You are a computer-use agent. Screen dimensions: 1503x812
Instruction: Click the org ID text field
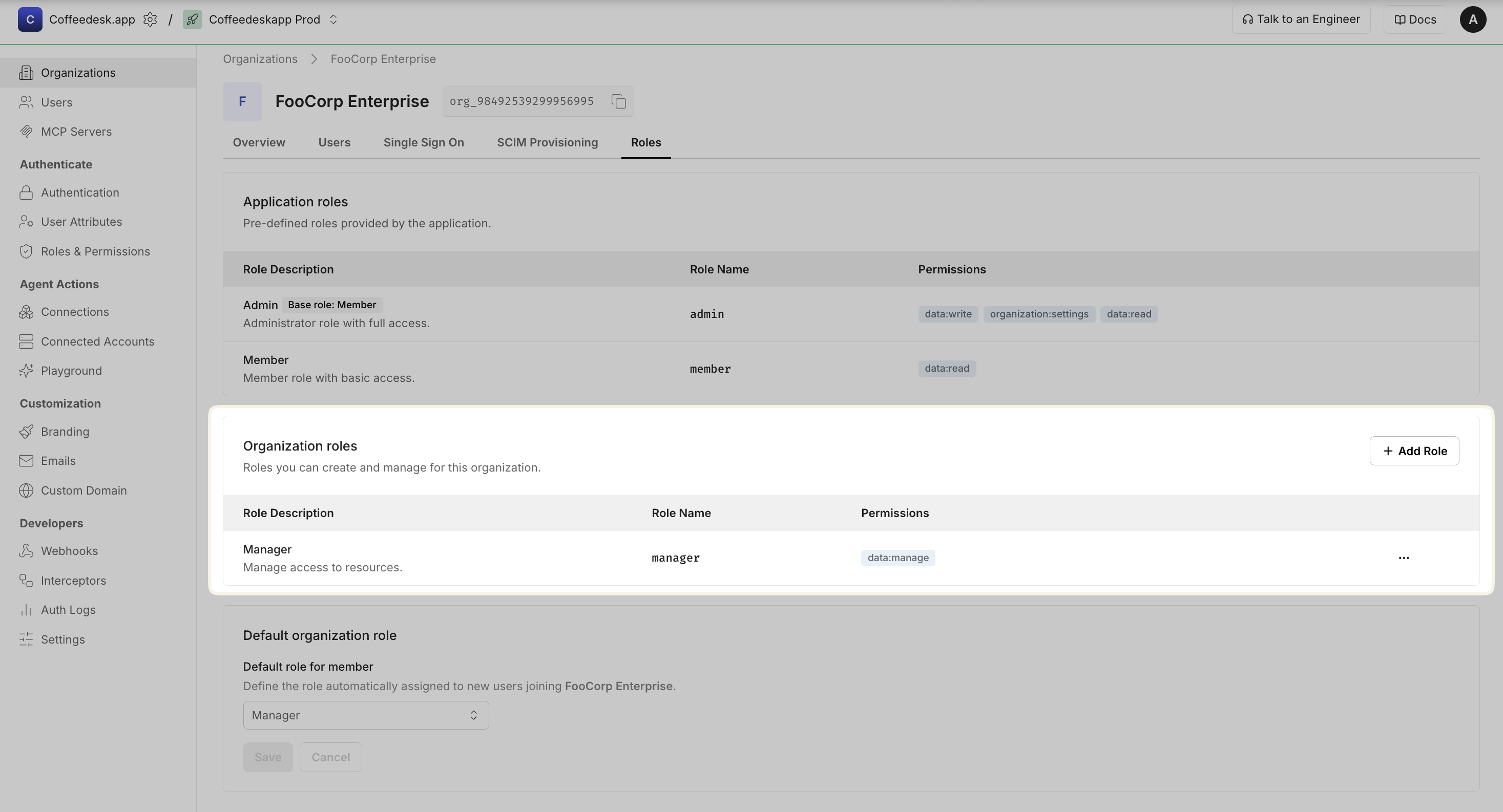click(x=521, y=101)
